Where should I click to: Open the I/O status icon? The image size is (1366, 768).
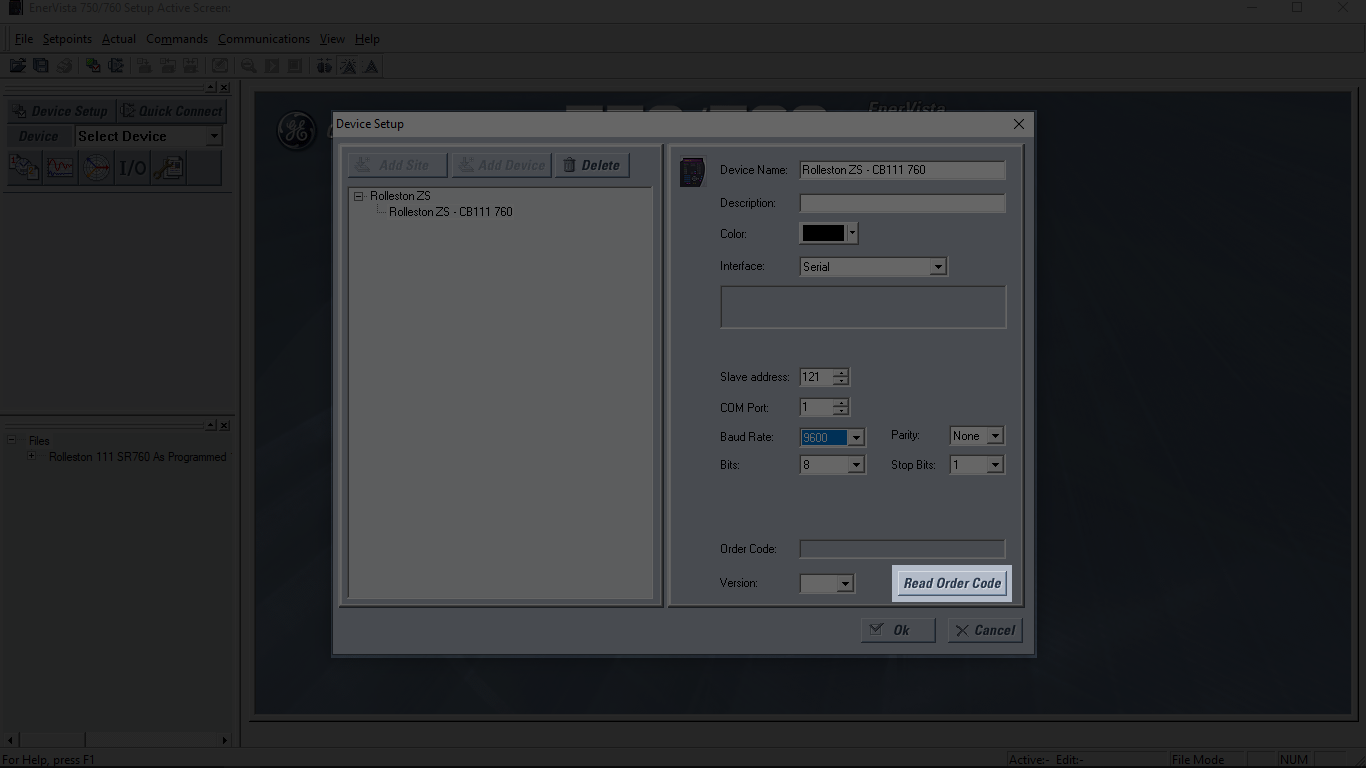pos(132,167)
